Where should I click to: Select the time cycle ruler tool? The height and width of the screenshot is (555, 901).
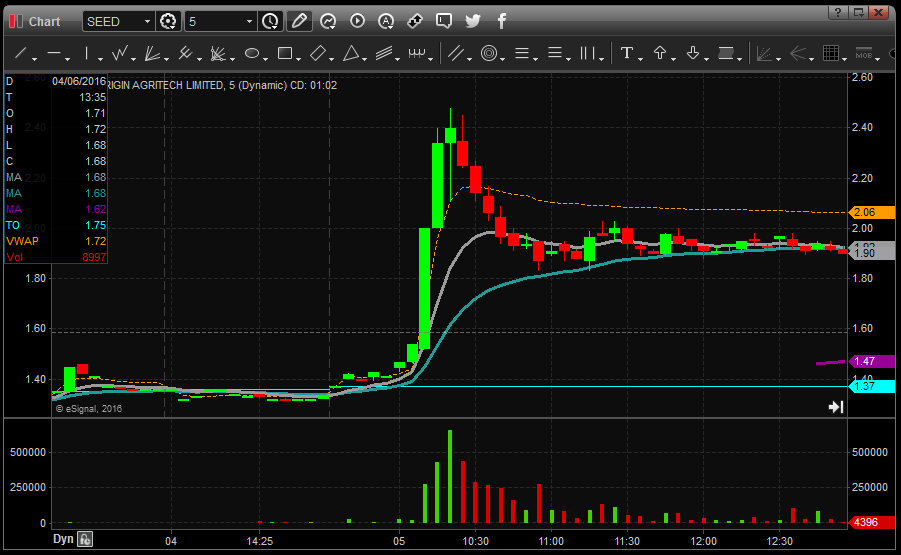point(417,53)
